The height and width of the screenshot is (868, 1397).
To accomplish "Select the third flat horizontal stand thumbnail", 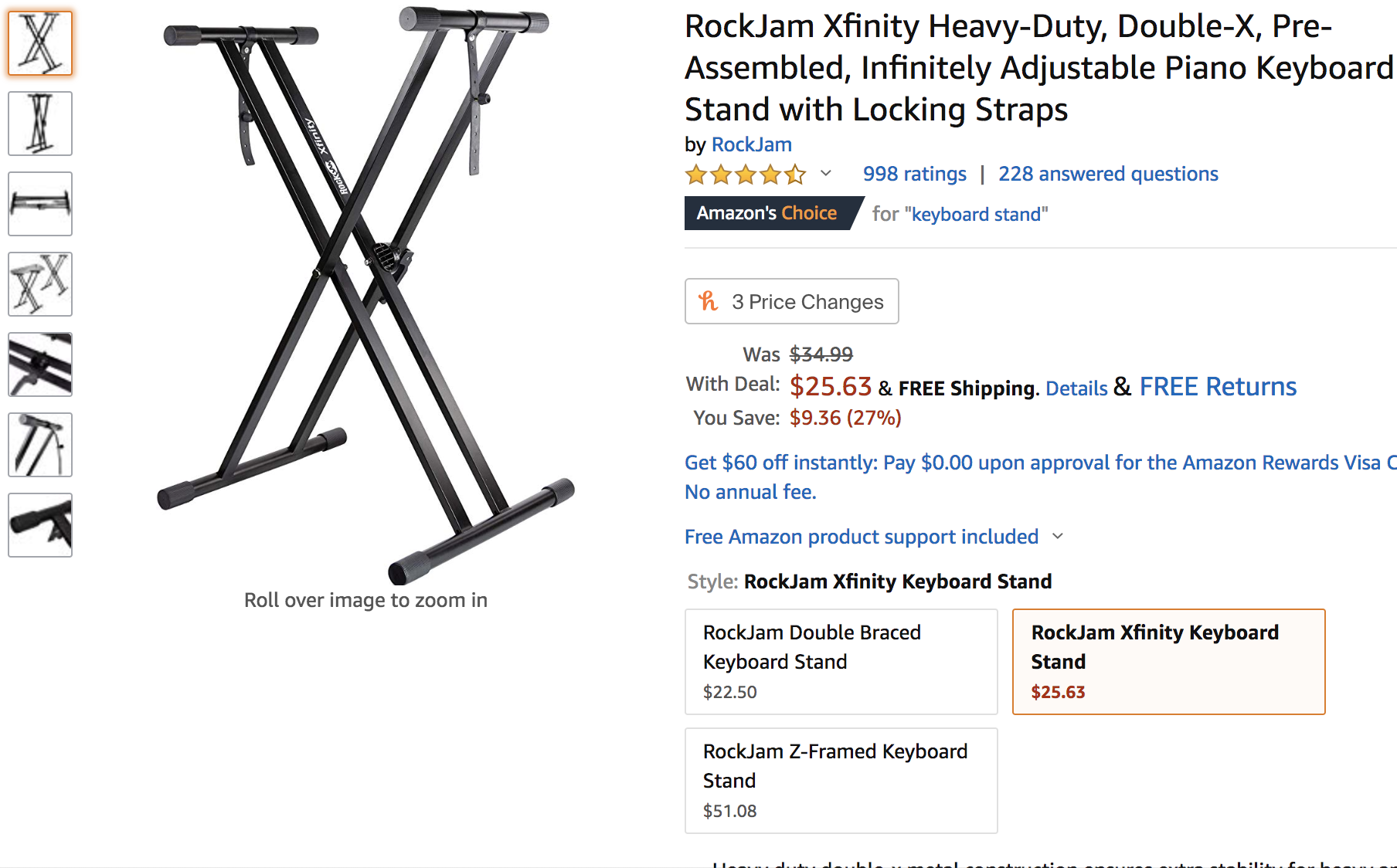I will pos(40,204).
